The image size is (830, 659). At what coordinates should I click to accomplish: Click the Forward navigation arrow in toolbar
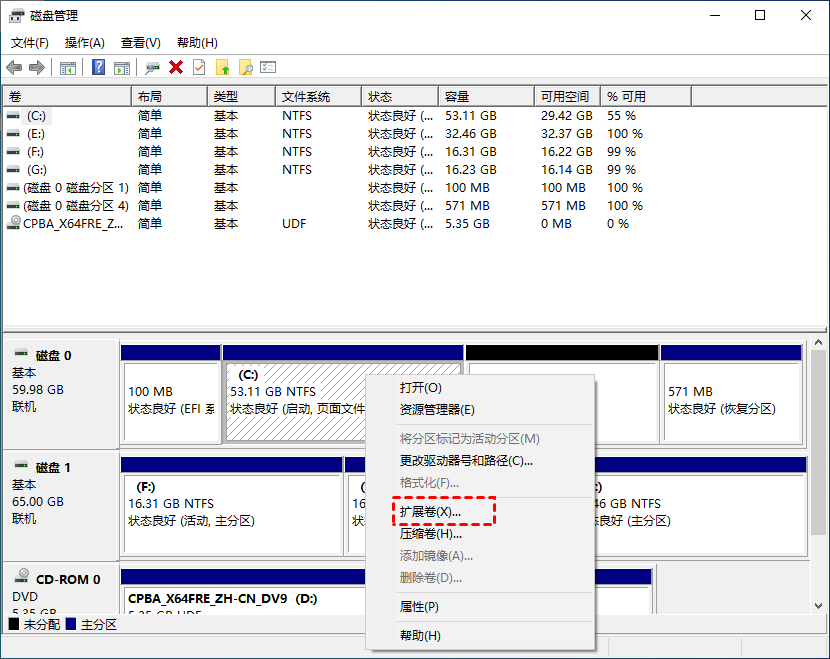coord(36,67)
